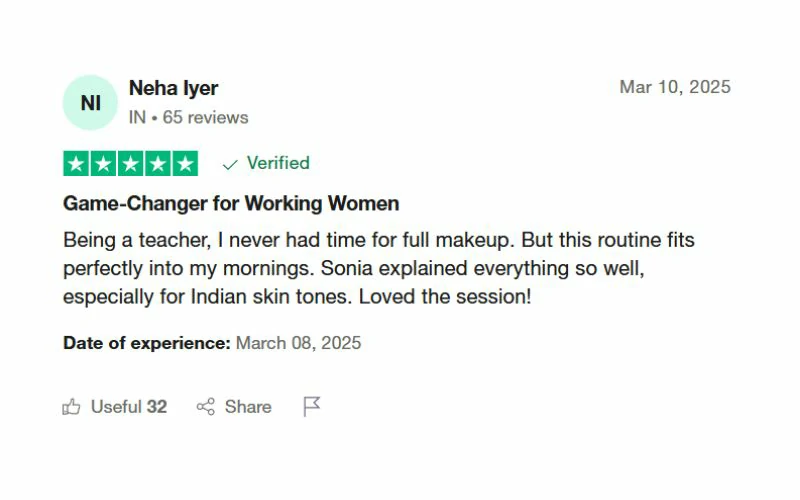Open the Game-Changer for Working Women title

pos(231,204)
